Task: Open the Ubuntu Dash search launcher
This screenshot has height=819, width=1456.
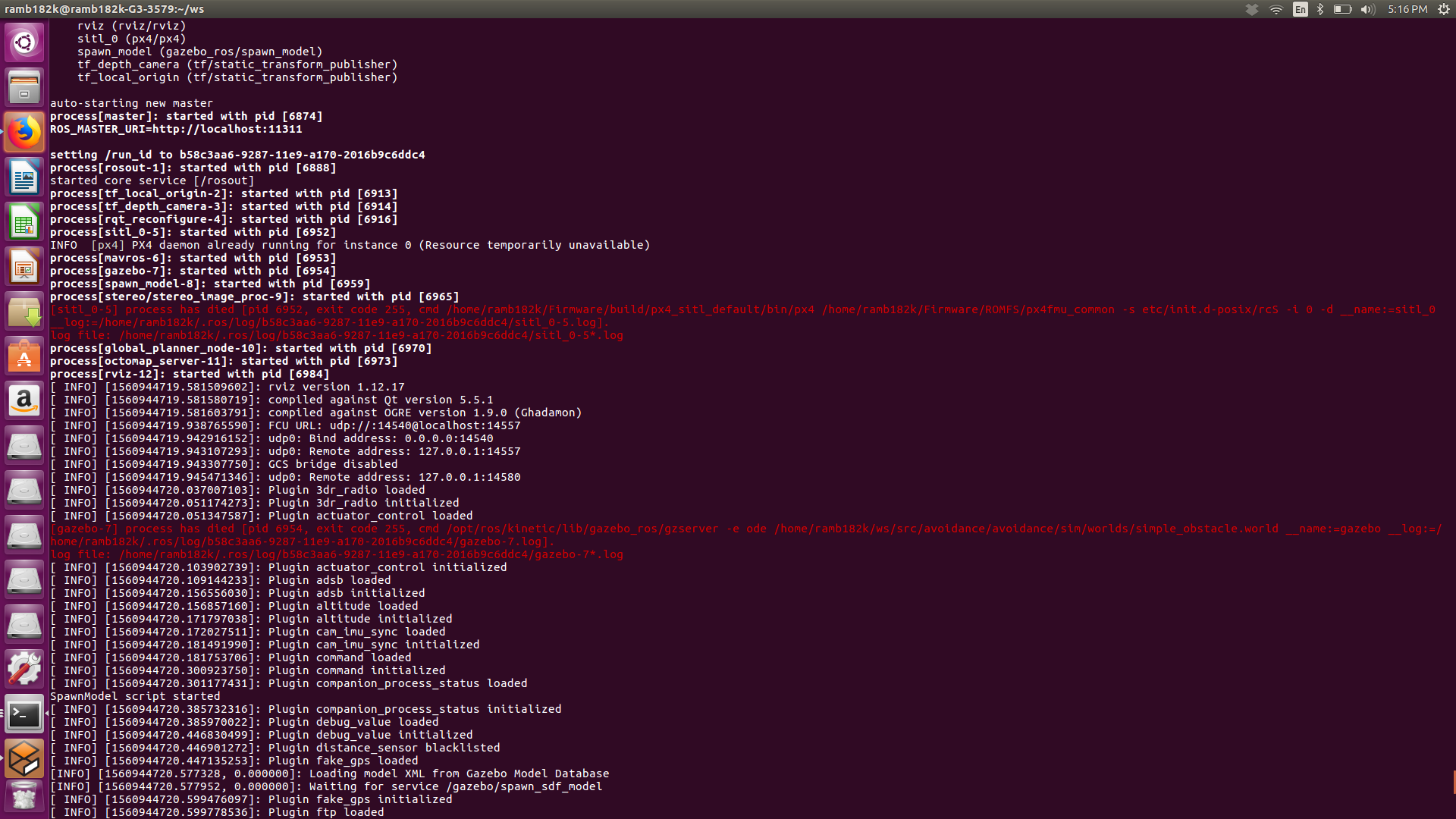Action: point(24,42)
